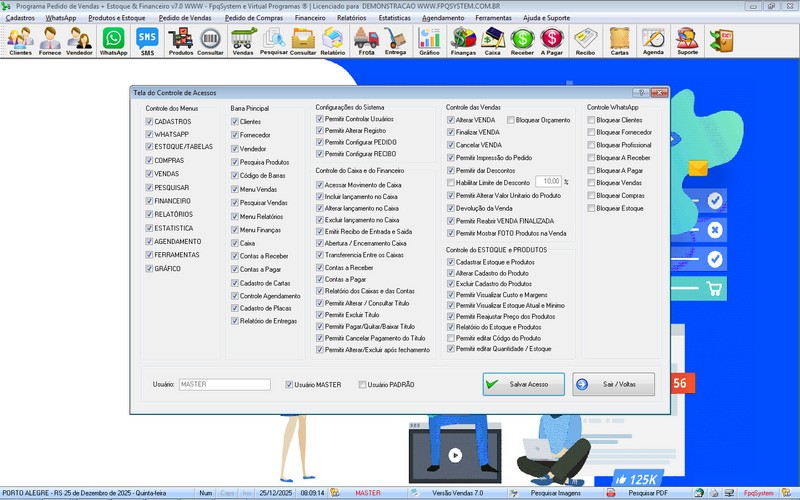Open the Cadastros menu

tap(20, 18)
